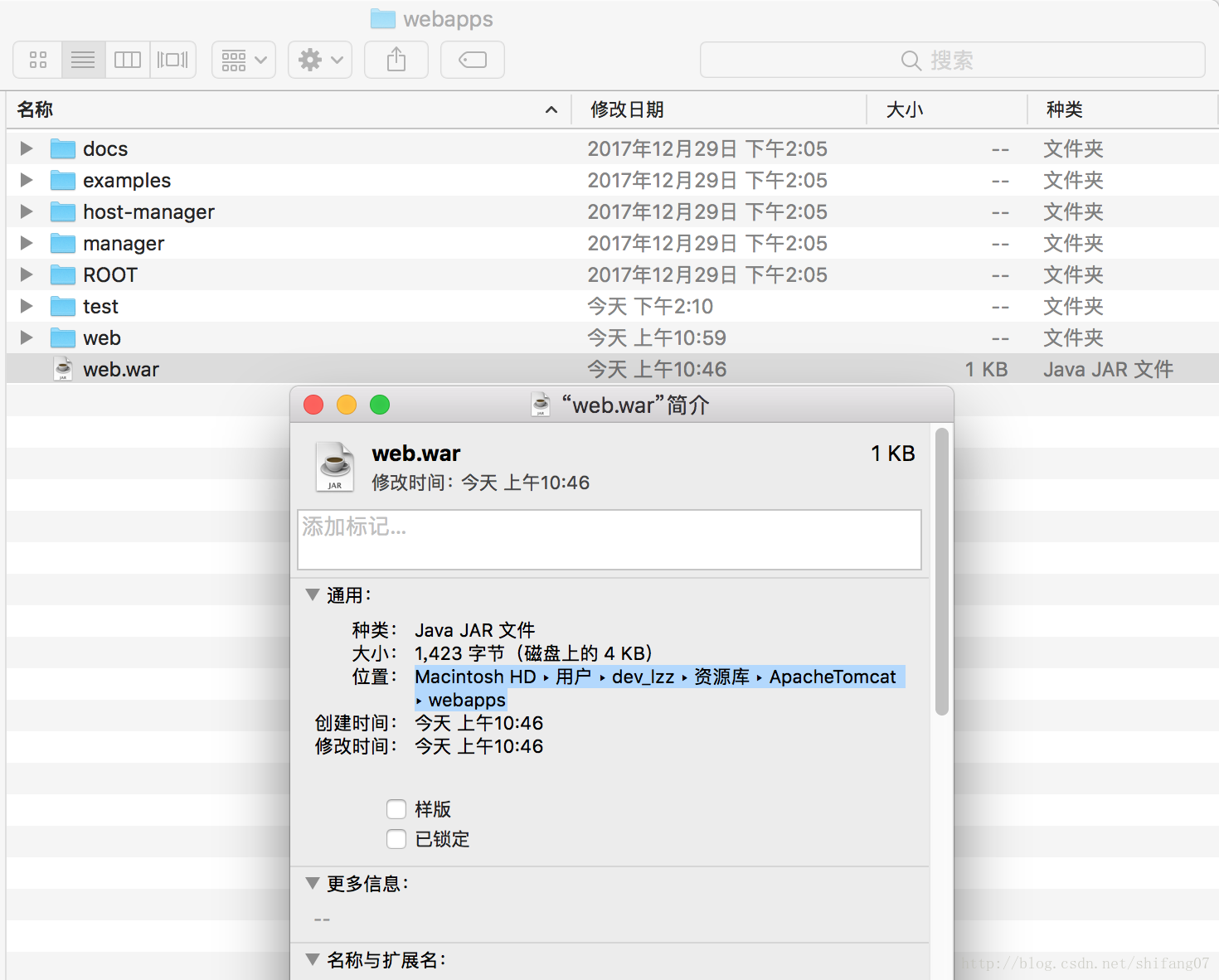
Task: Collapse the 名称与扩展名 section
Action: 313,959
